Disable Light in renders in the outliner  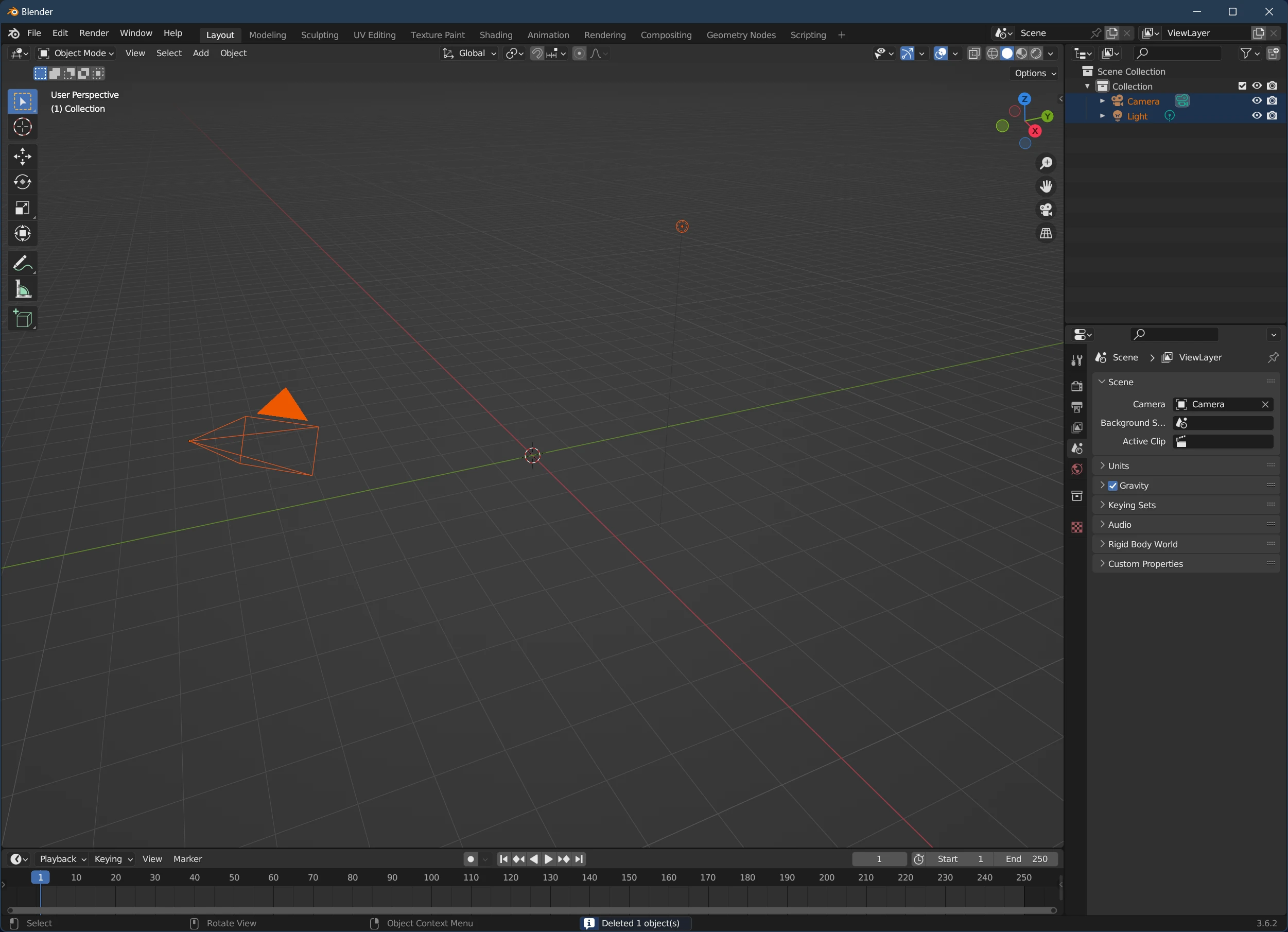click(1272, 116)
